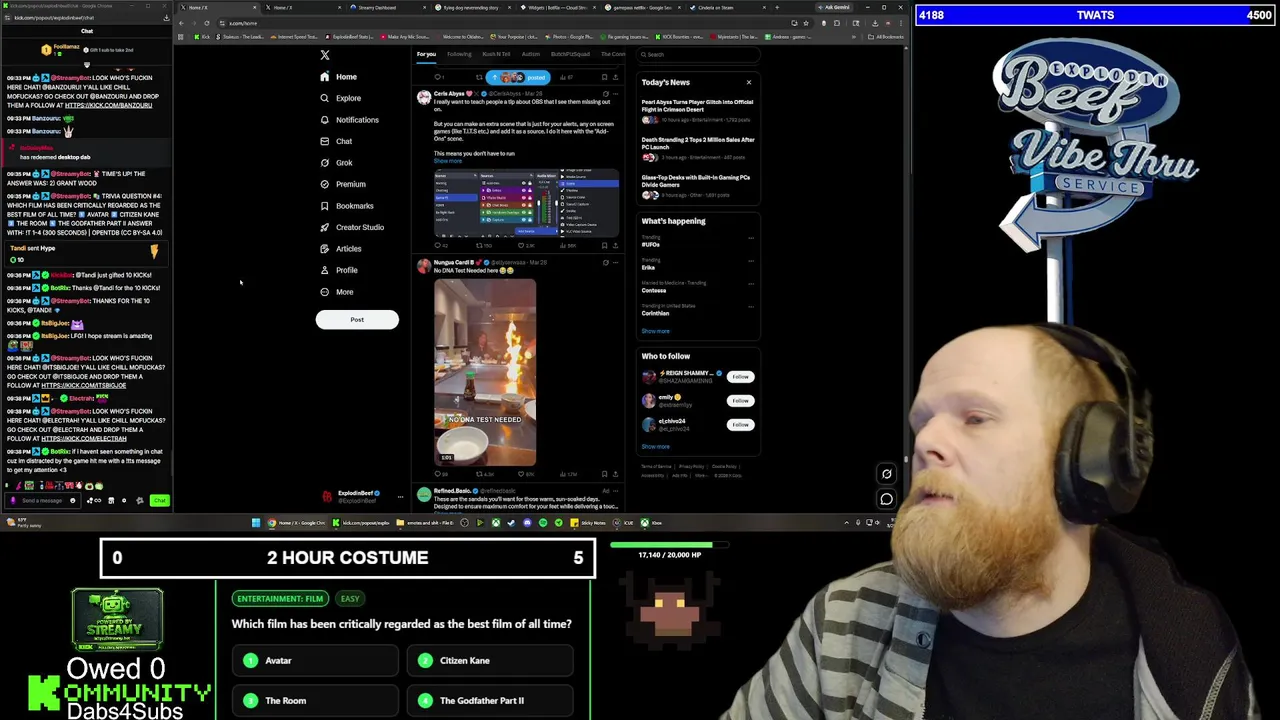Switch to the Following timeline tab
Viewport: 1280px width, 720px height.
tap(459, 54)
